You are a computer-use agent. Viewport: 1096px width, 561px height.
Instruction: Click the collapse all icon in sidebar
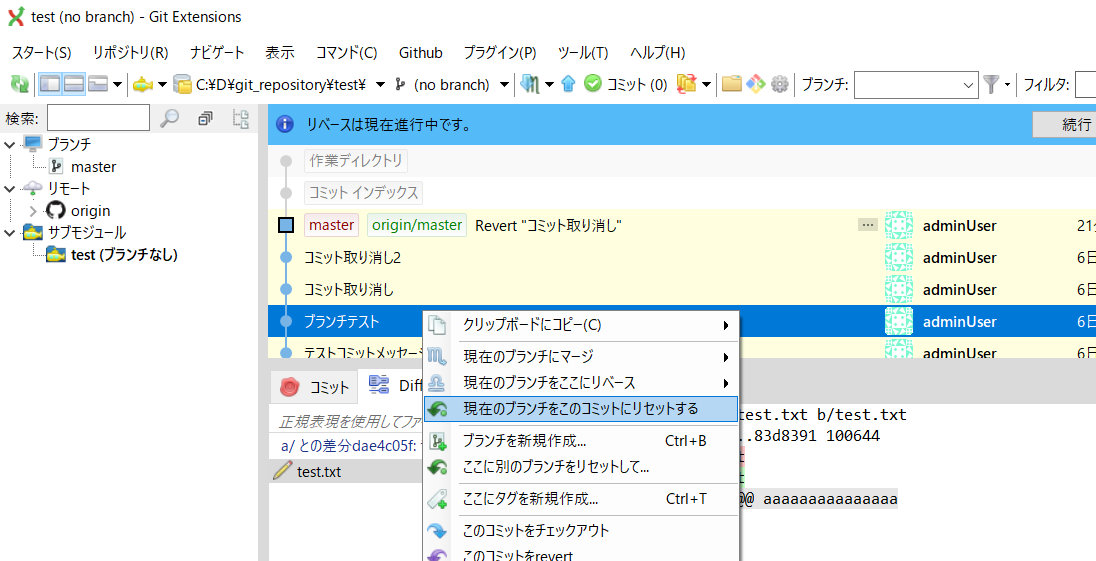coord(205,119)
